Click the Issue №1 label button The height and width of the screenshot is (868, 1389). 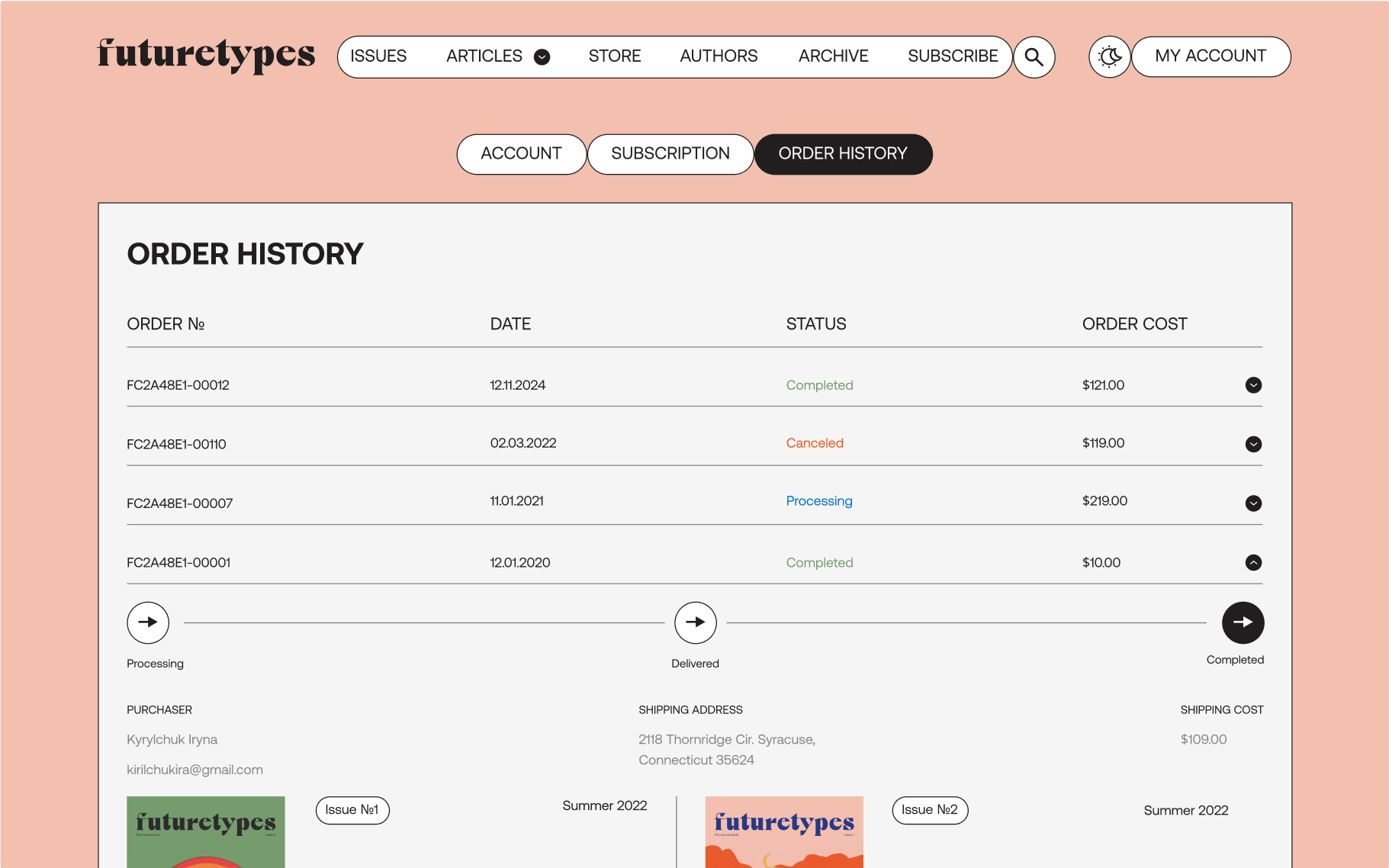pos(352,810)
